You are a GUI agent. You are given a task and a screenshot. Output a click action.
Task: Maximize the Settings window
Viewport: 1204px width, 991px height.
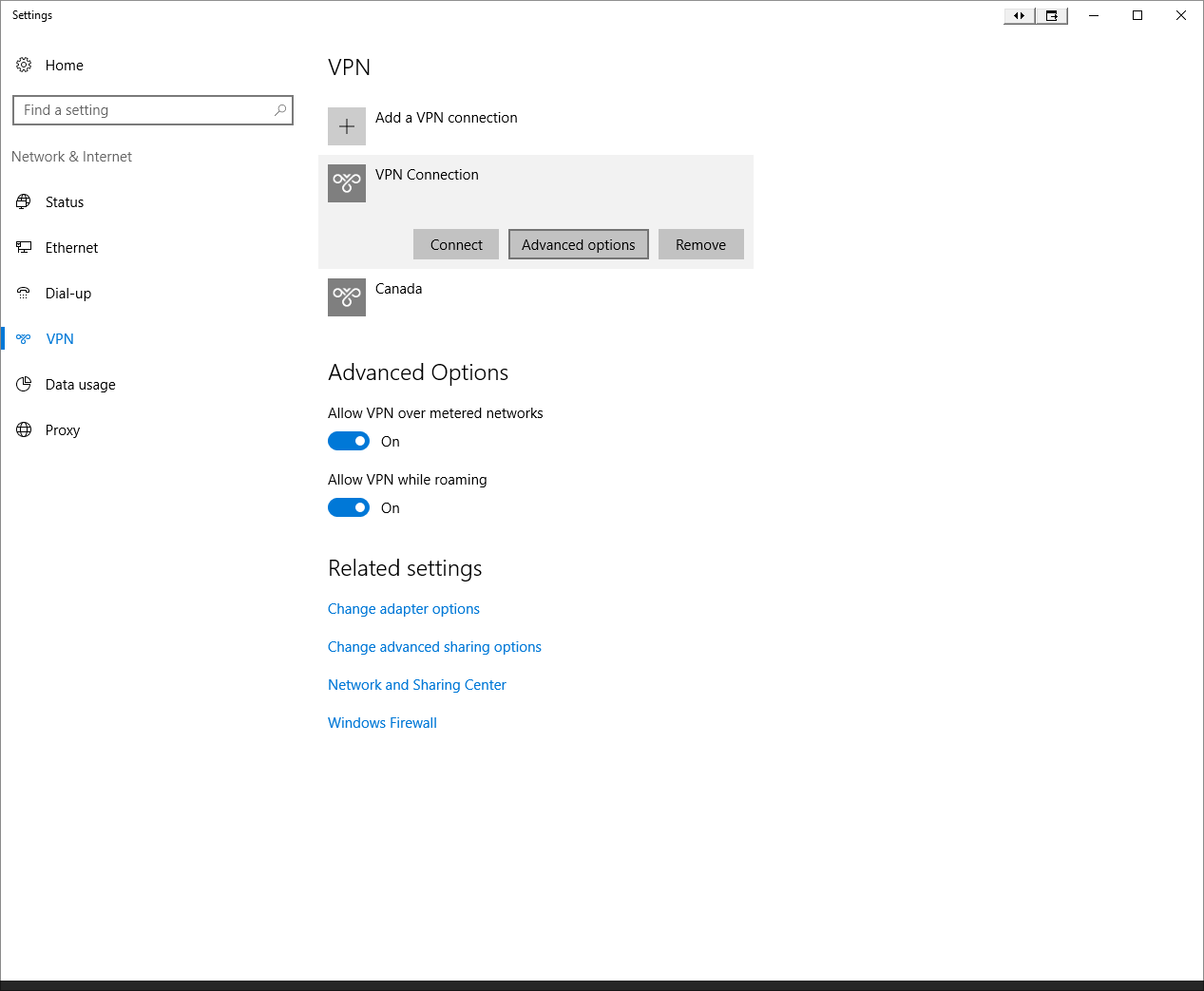[1137, 15]
